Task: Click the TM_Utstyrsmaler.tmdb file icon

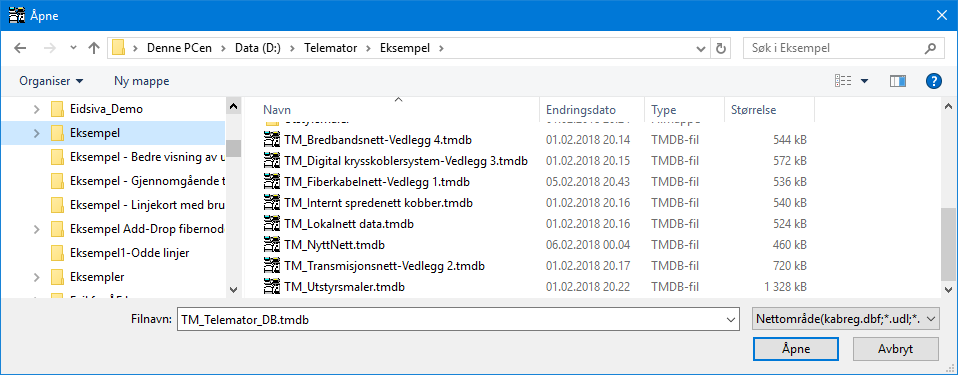Action: pos(271,286)
